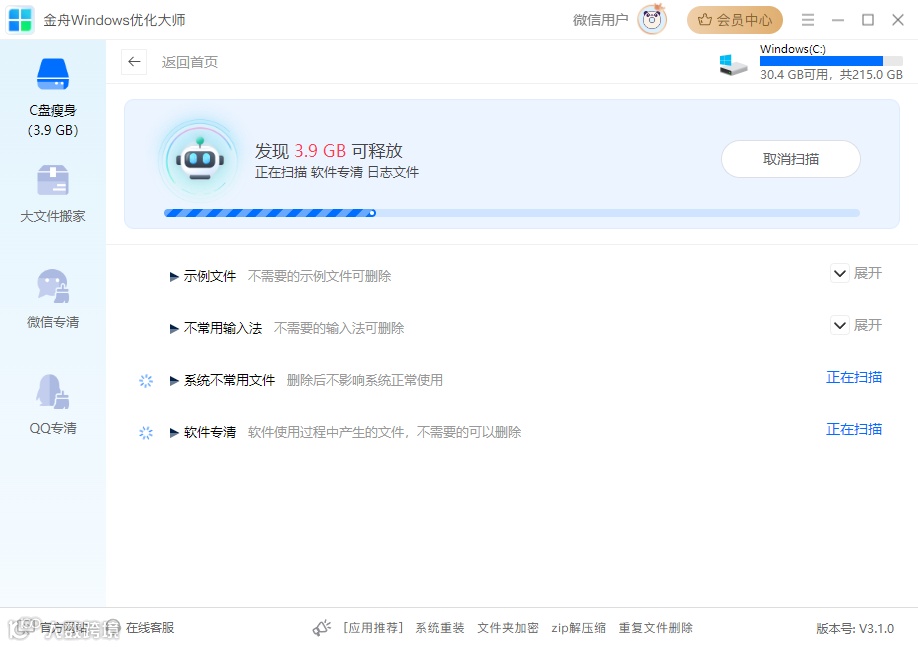Screen dimensions: 918x647
Task: Click the [应用推荐] label
Action: tap(374, 628)
